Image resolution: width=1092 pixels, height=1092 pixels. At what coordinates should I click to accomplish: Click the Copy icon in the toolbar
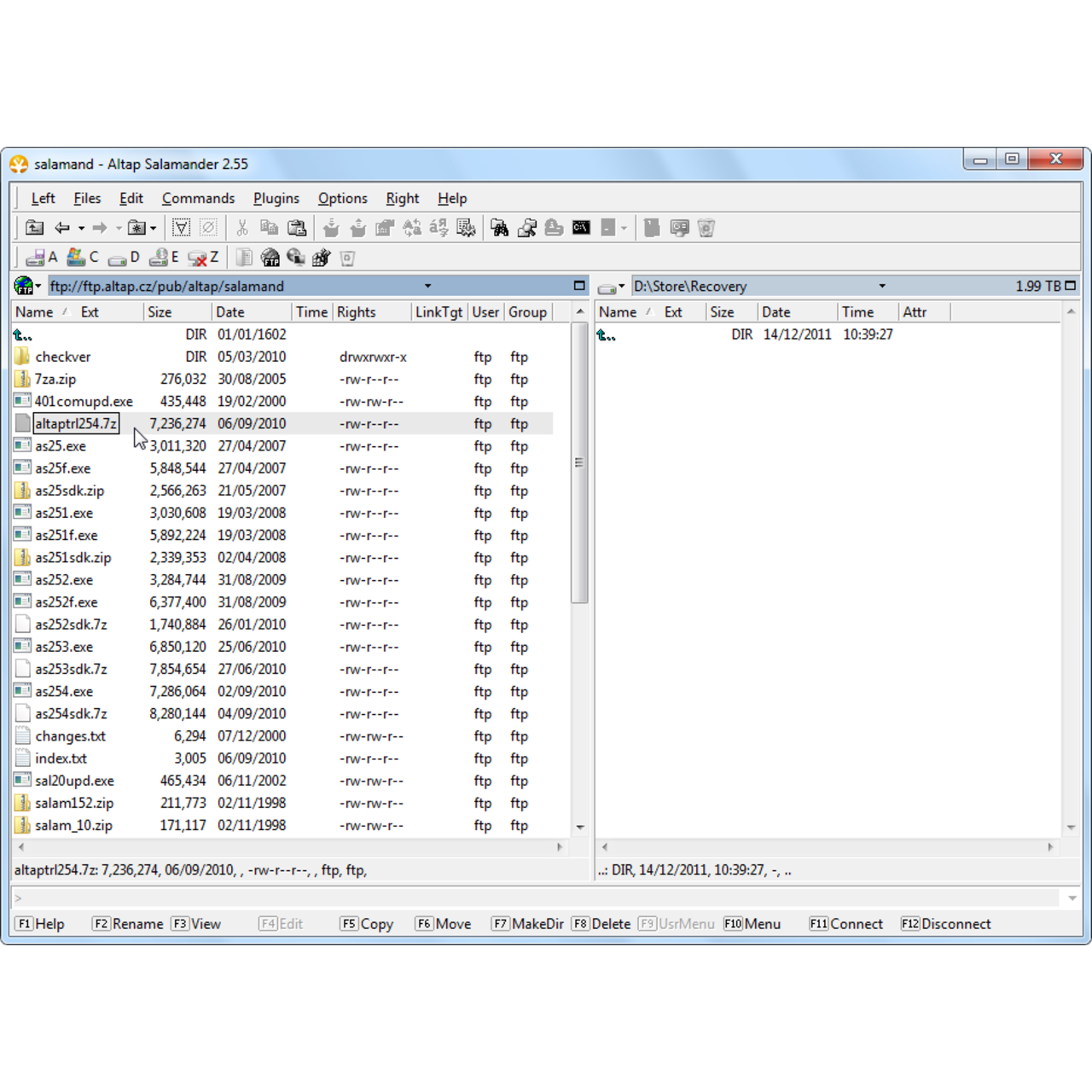[269, 228]
